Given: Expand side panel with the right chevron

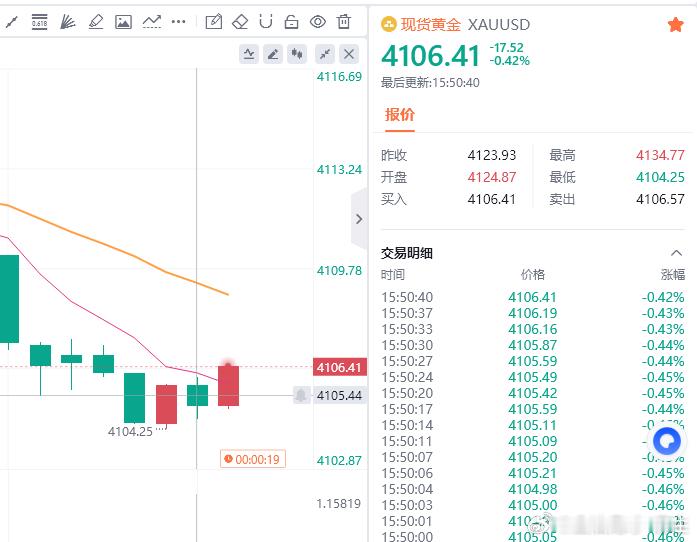Looking at the screenshot, I should point(359,219).
